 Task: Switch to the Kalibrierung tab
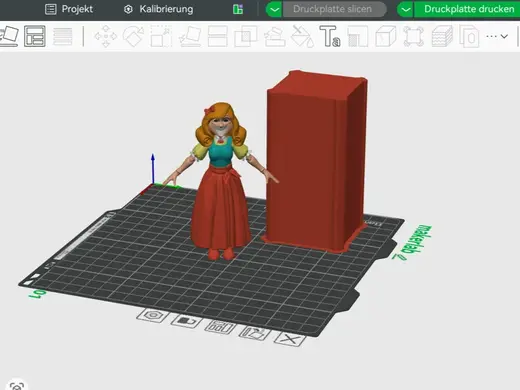pyautogui.click(x=158, y=9)
